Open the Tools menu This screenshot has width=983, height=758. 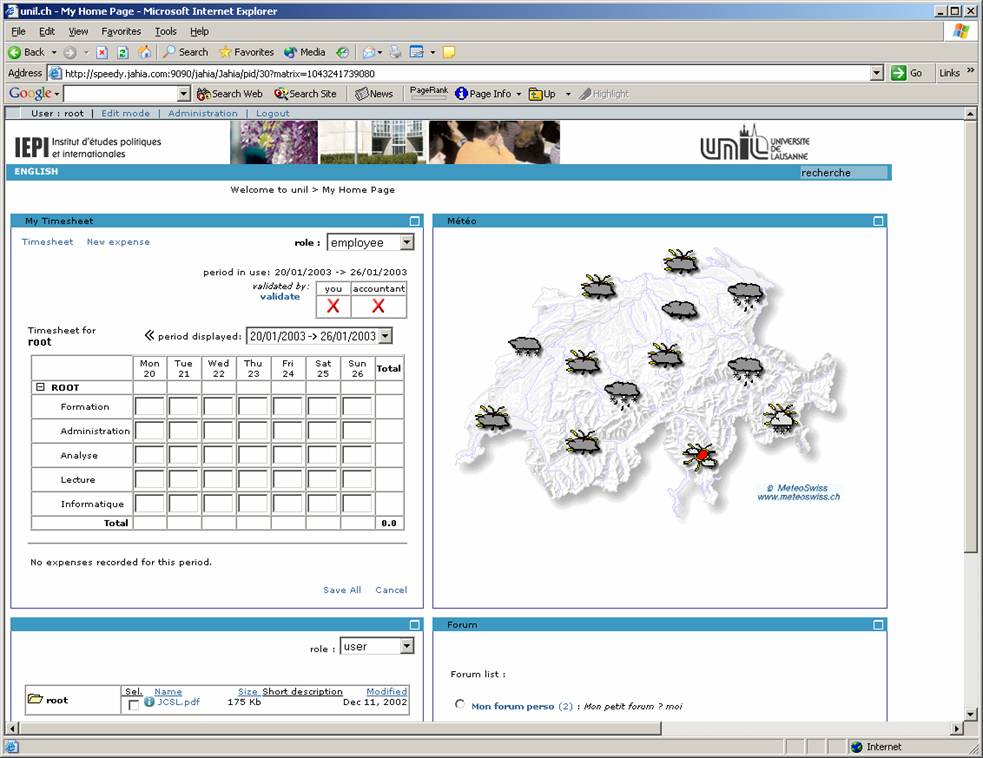tap(165, 31)
